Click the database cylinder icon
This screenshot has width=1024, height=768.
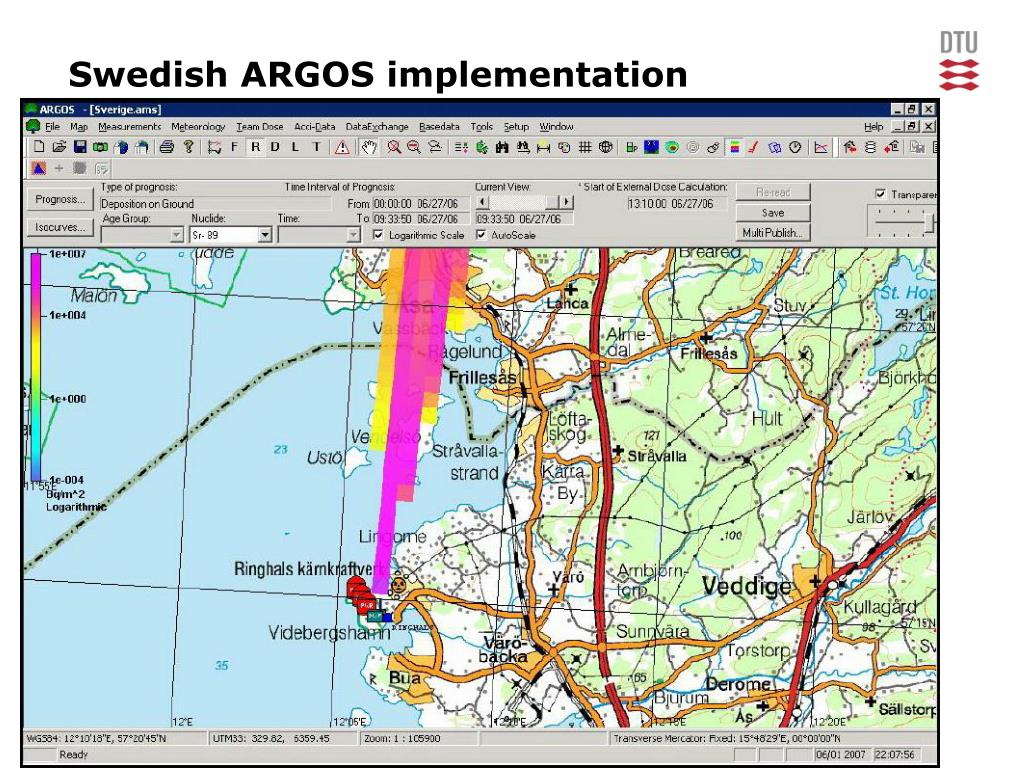(x=870, y=148)
